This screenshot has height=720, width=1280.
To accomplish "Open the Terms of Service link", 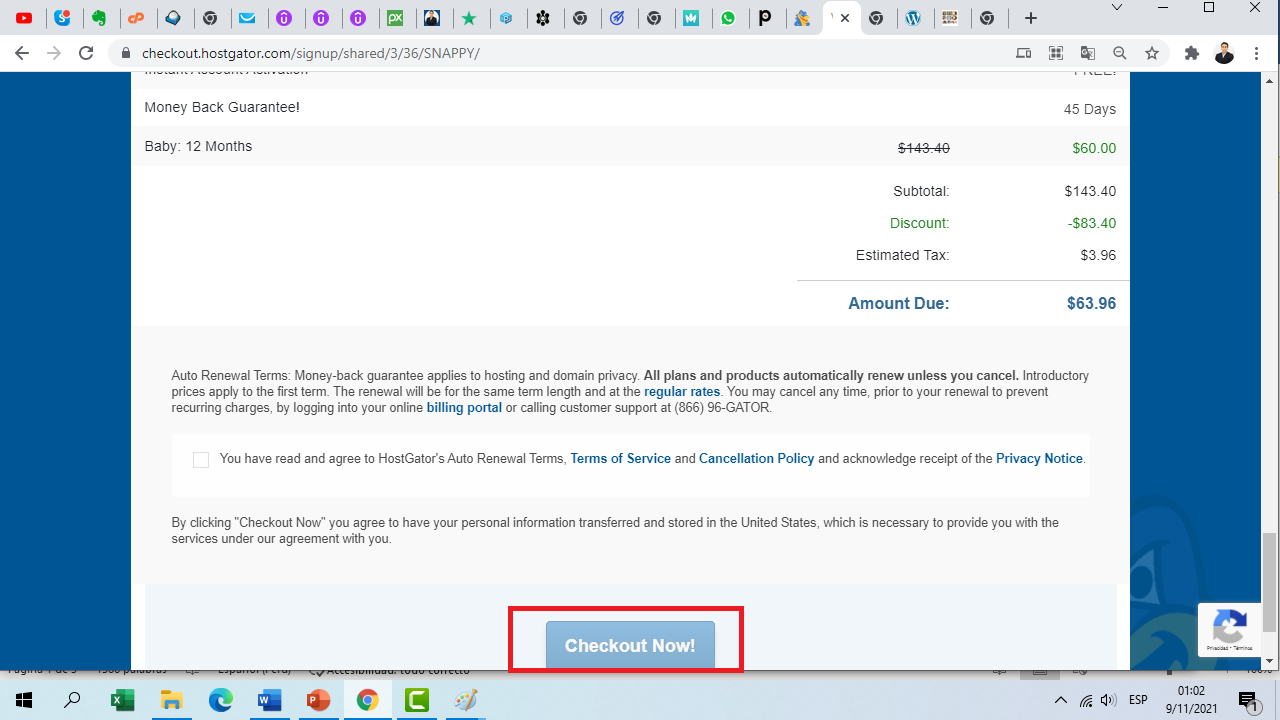I will click(x=620, y=459).
